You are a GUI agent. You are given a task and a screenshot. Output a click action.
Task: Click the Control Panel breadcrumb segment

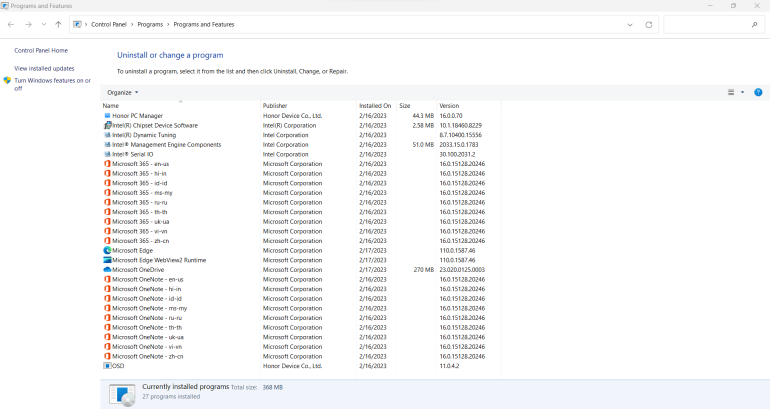click(115, 24)
